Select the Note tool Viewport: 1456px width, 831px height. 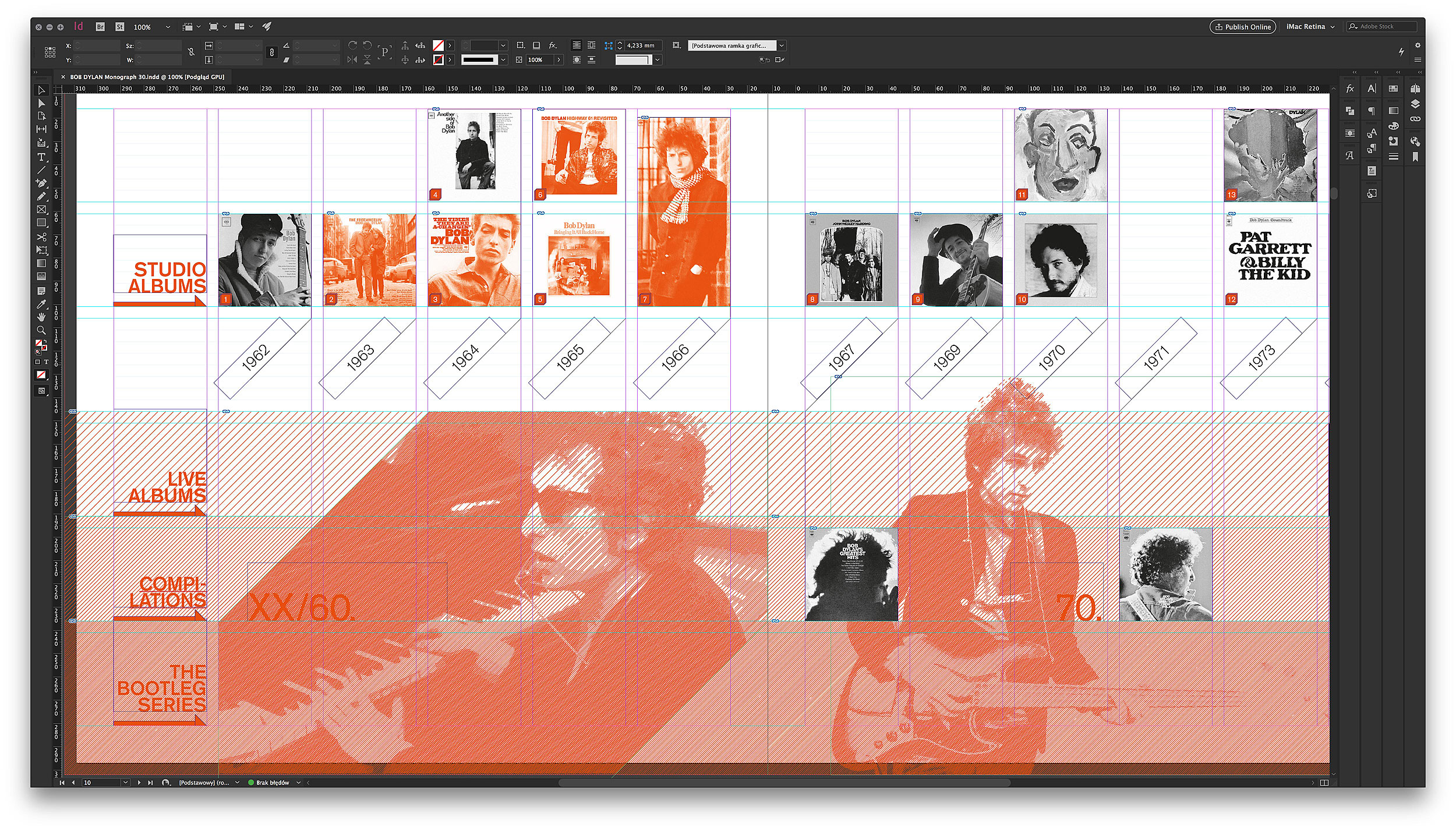41,291
